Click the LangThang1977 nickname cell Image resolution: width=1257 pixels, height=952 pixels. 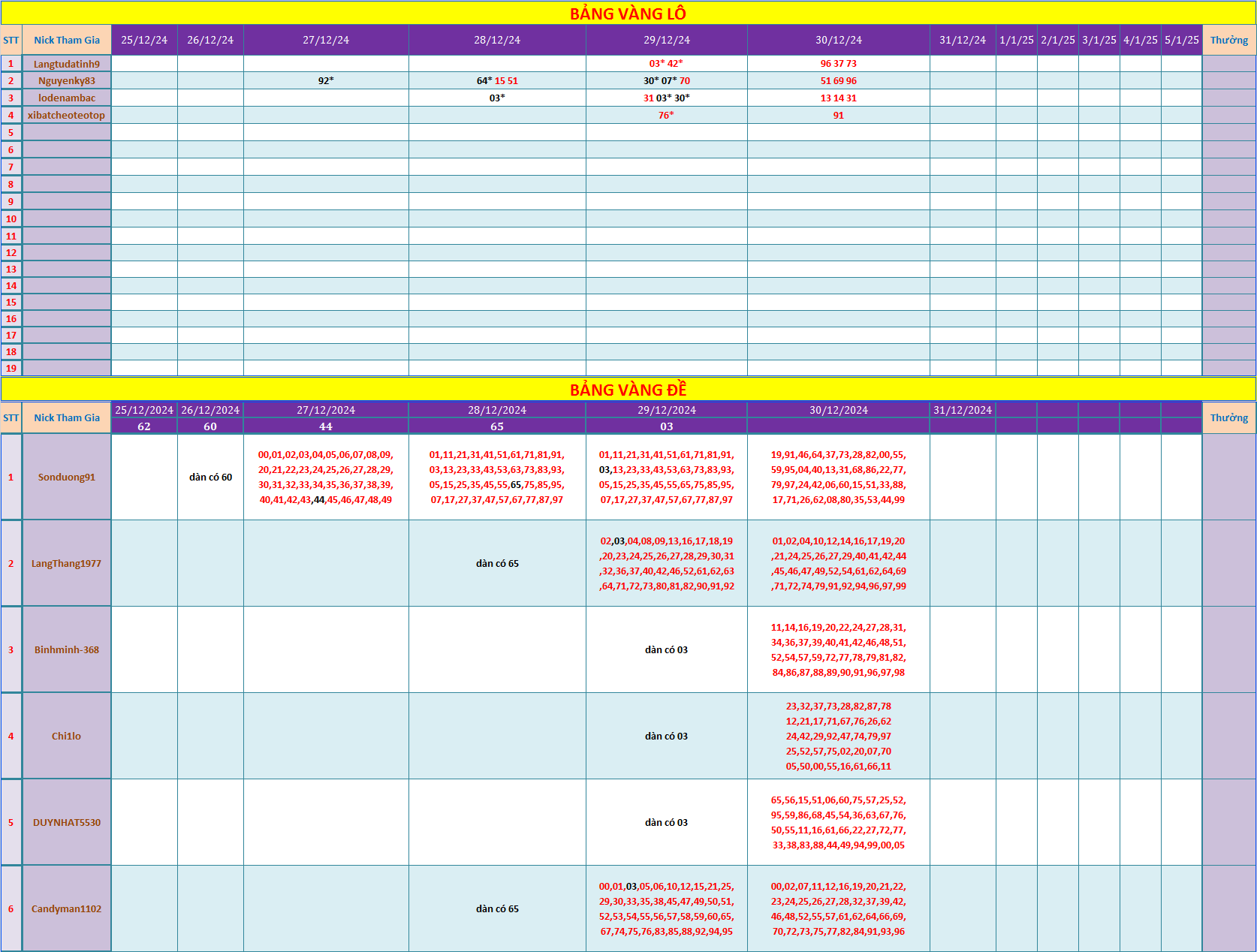[67, 563]
